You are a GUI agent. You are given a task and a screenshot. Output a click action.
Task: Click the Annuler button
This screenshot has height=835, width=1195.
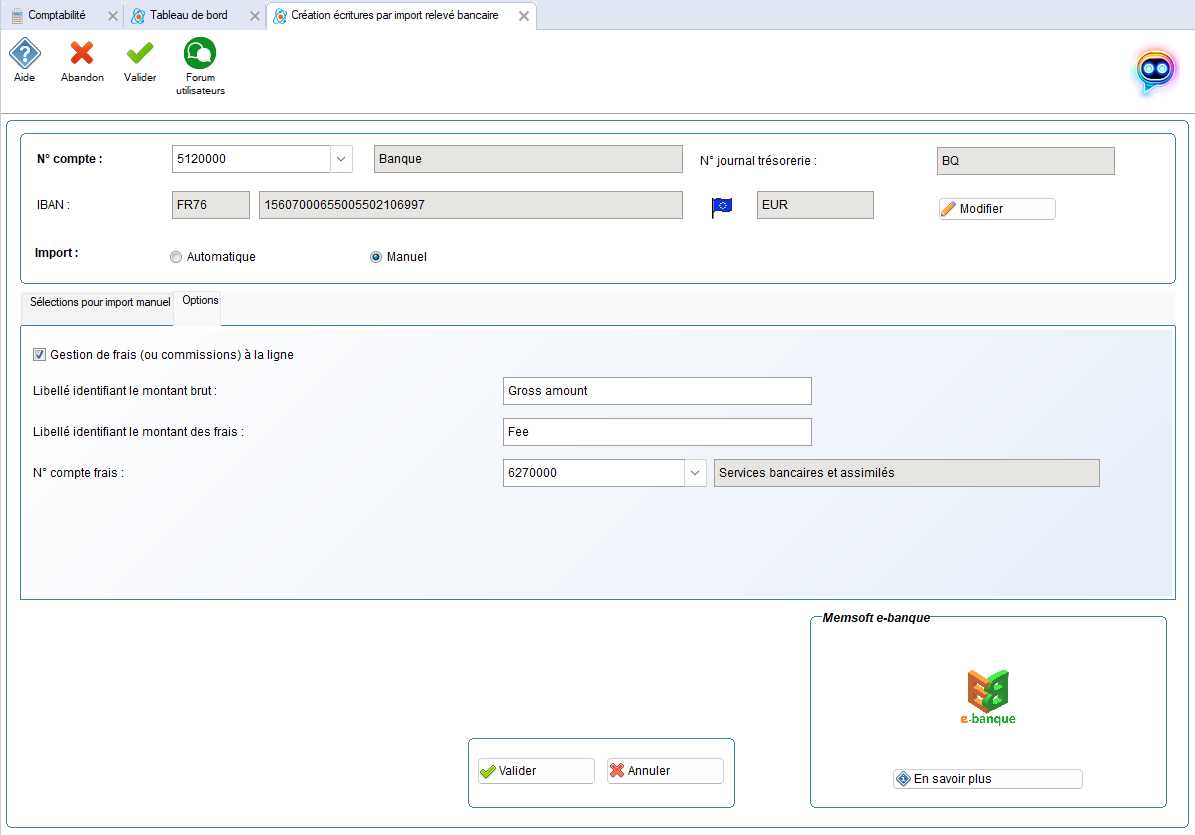click(x=664, y=771)
